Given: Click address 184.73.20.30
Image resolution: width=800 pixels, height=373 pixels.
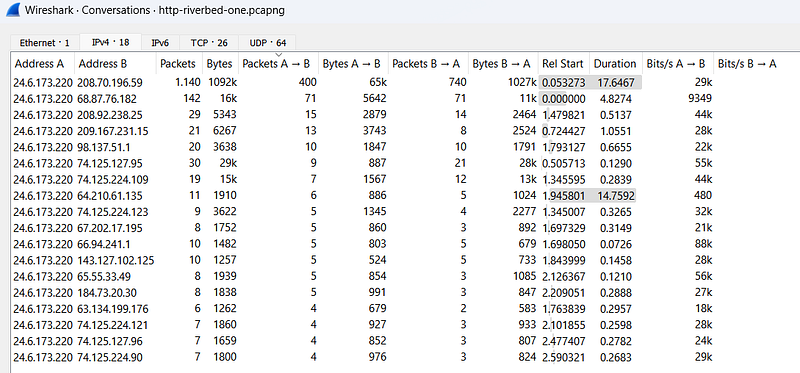Looking at the screenshot, I should 107,293.
